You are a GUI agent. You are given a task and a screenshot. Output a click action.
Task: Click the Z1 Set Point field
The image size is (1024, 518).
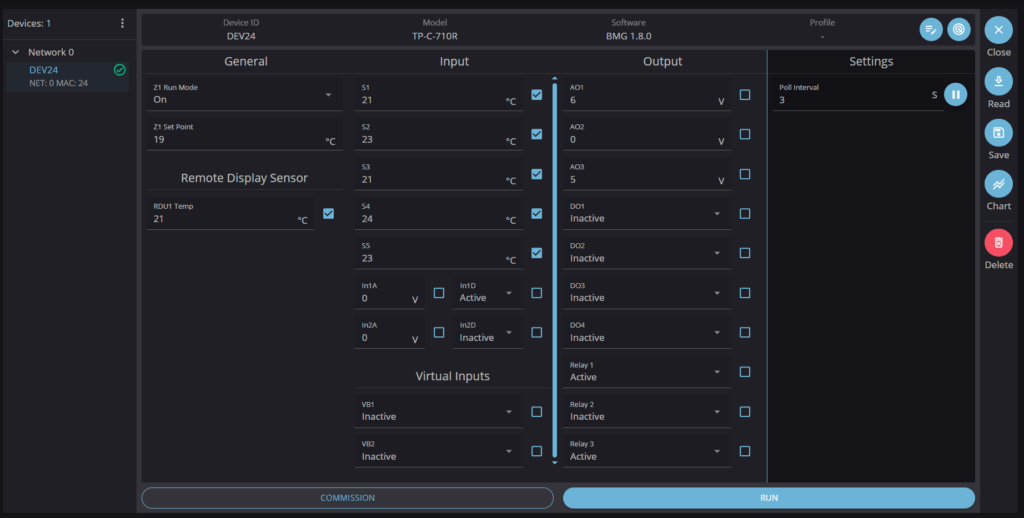[244, 134]
